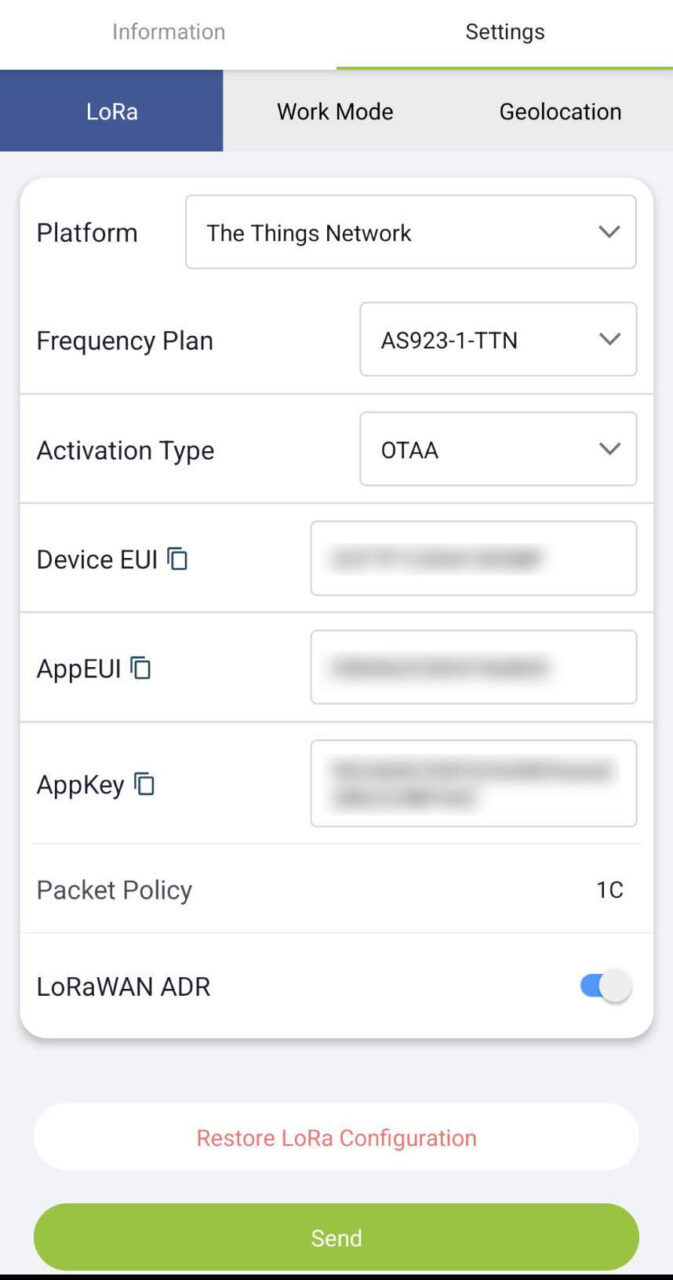The width and height of the screenshot is (673, 1280).
Task: Click the Packet Policy 1C value
Action: [x=609, y=890]
